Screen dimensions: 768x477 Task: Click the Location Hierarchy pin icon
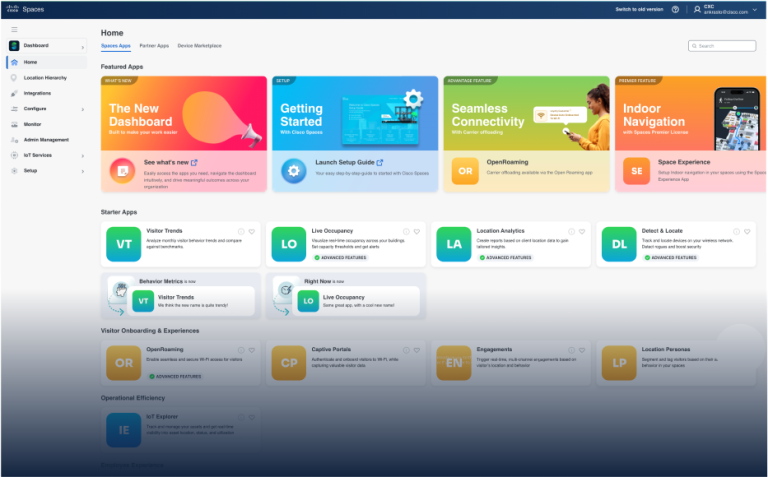coord(14,78)
